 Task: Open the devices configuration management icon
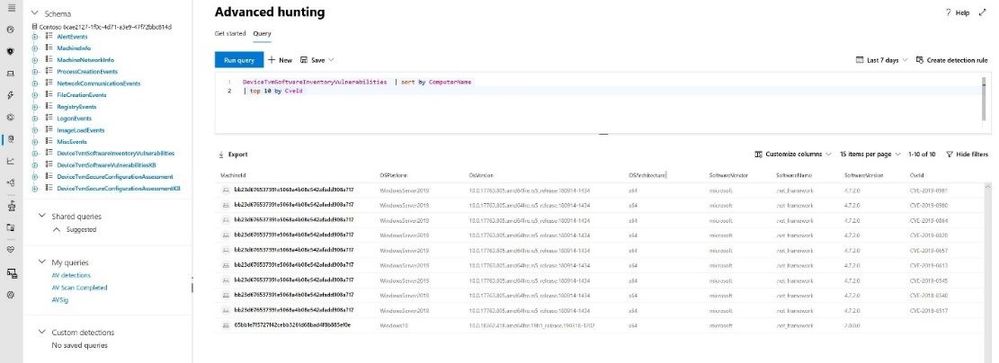[x=11, y=273]
